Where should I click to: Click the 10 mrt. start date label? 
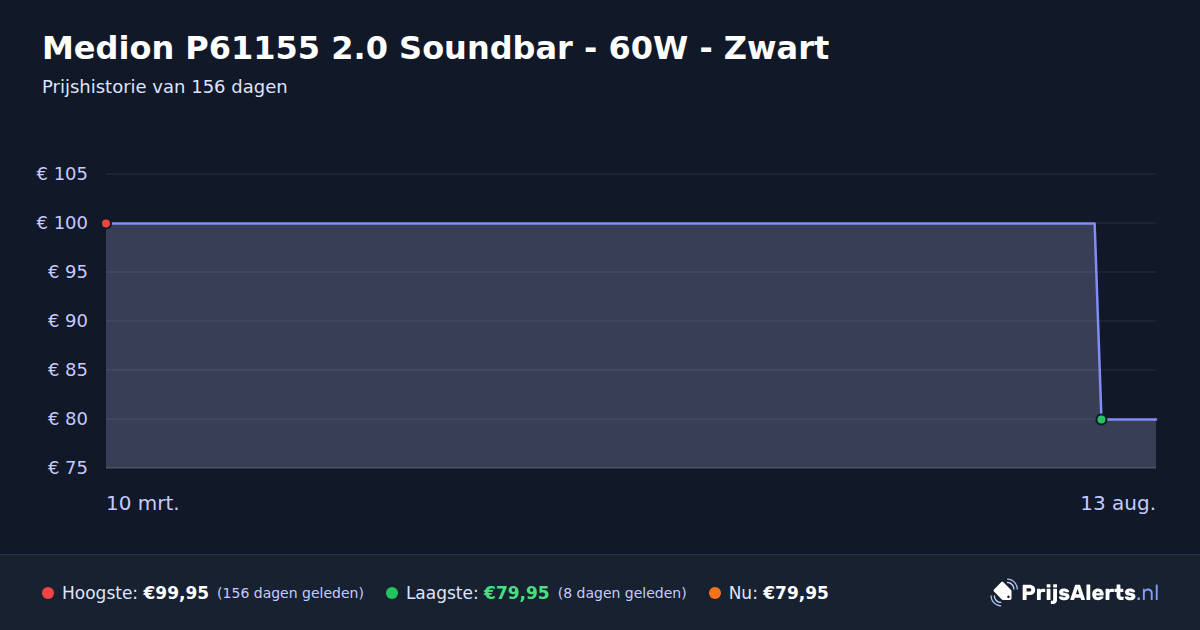tap(143, 504)
